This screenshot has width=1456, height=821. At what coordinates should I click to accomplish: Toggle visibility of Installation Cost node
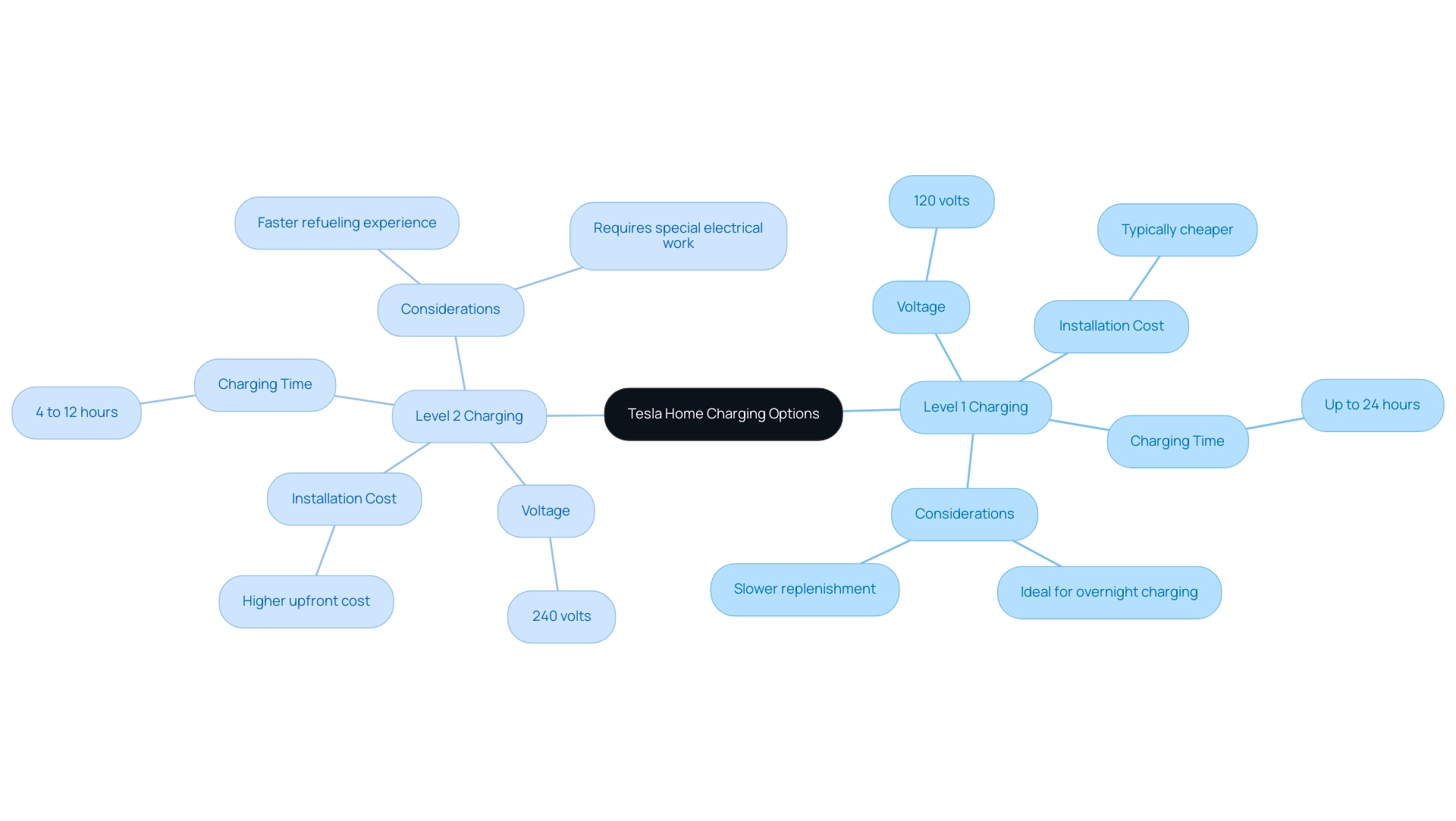[x=344, y=497]
